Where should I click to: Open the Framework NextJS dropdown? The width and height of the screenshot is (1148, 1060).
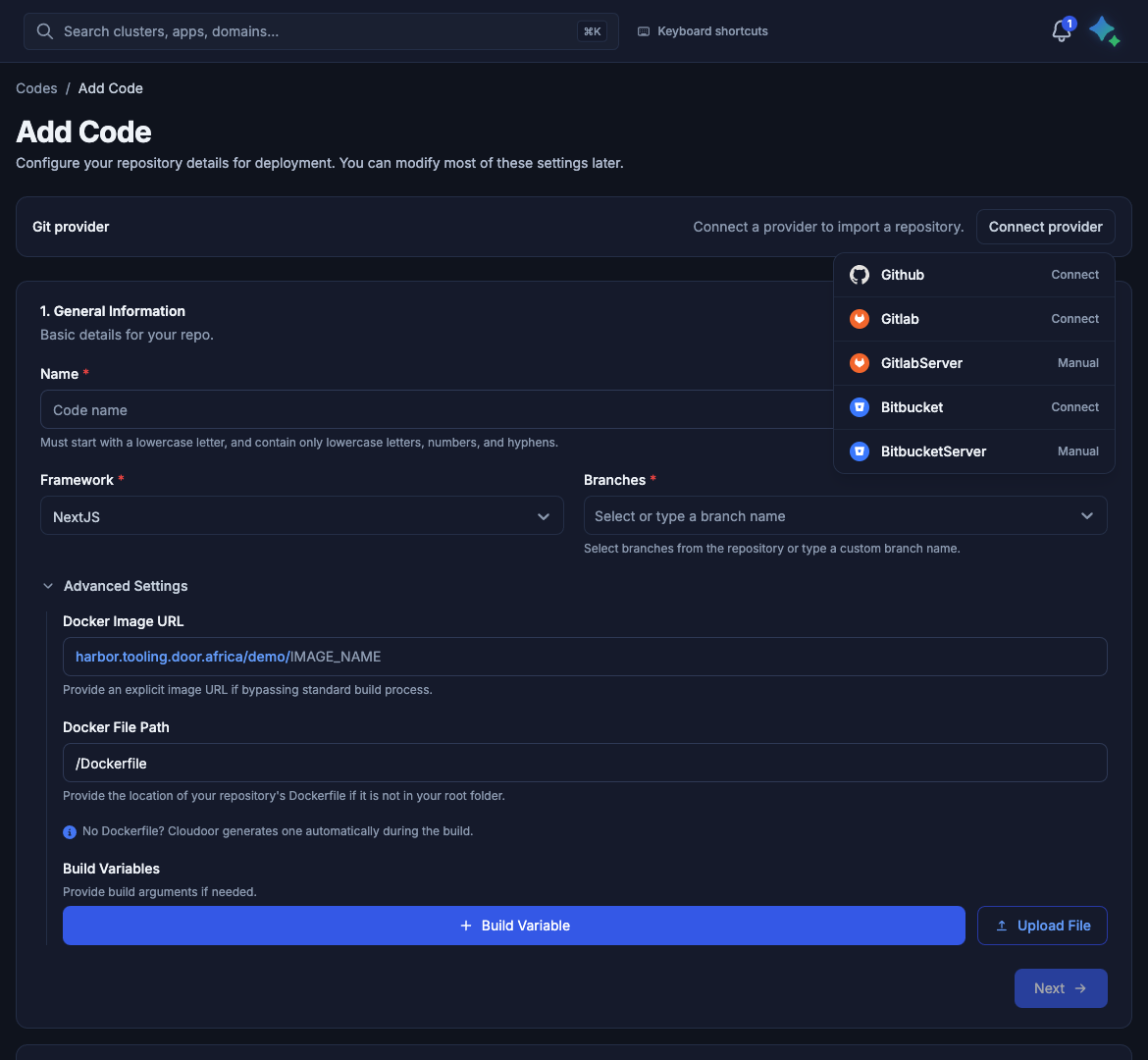point(301,515)
